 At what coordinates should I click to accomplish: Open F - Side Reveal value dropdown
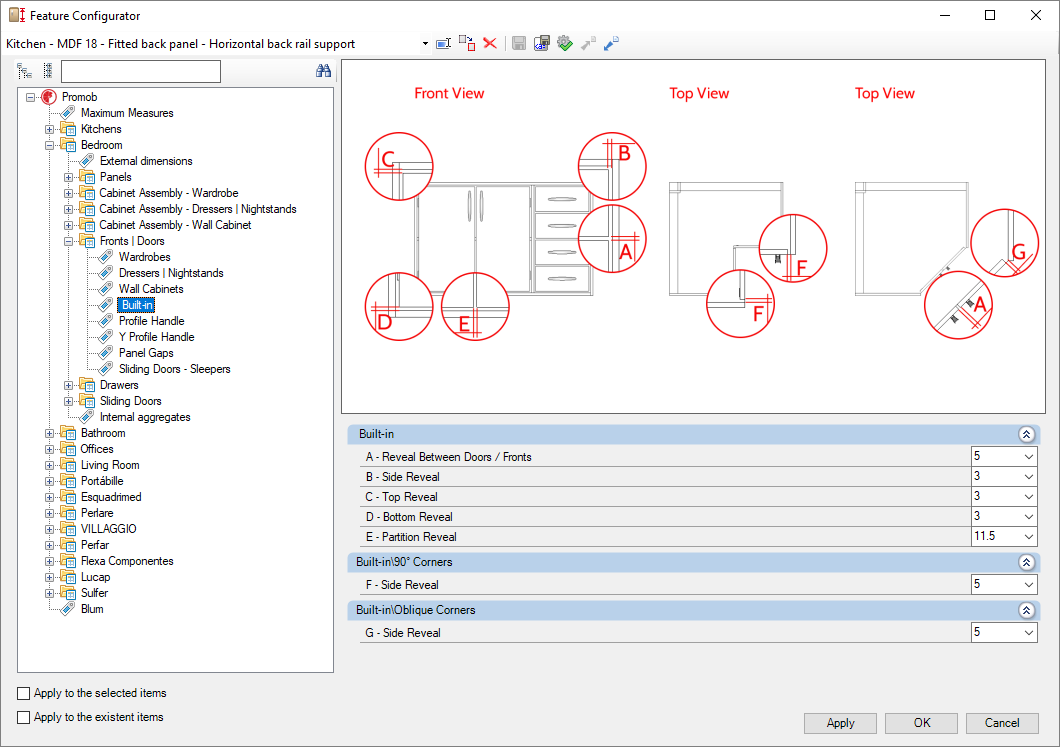click(x=1028, y=585)
